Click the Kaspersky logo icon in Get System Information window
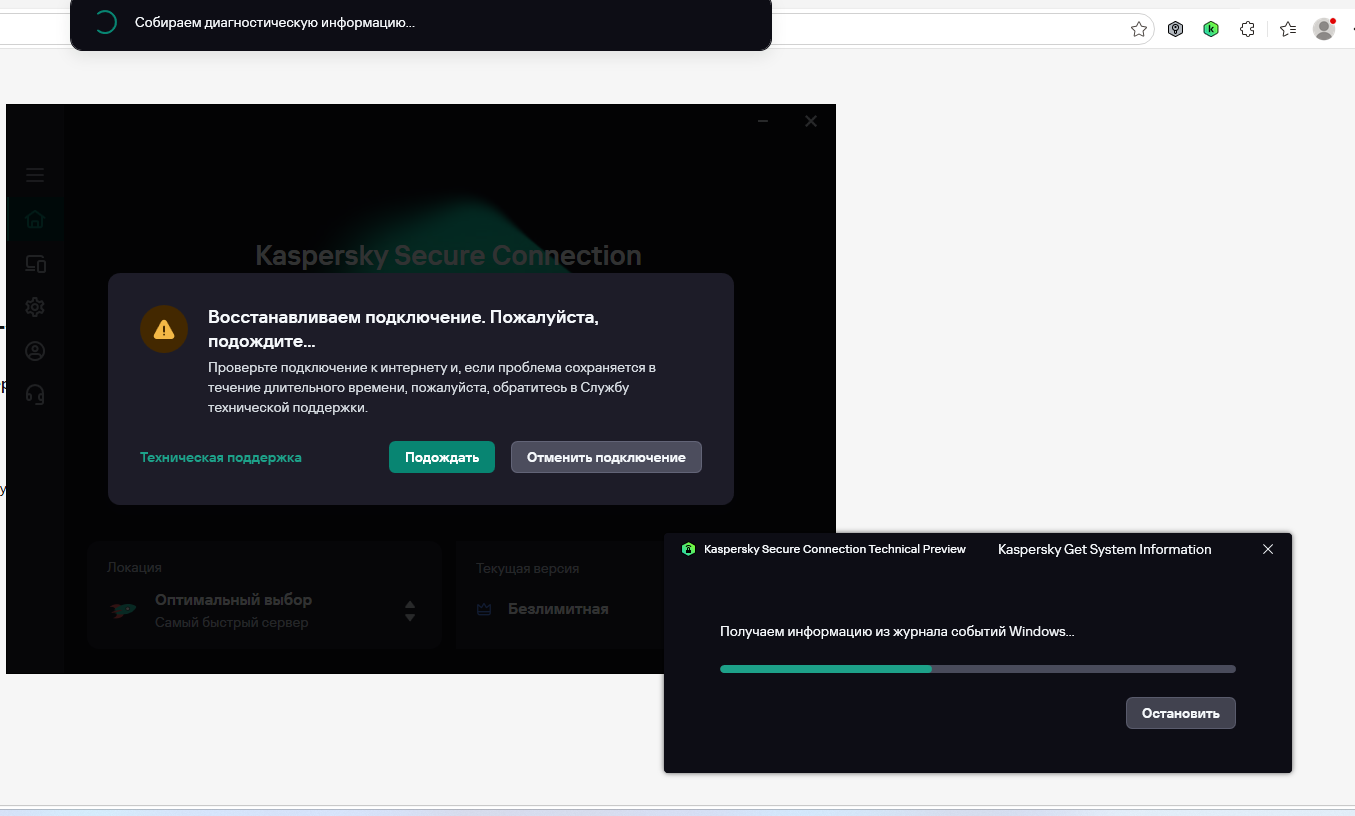The image size is (1355, 816). click(688, 549)
